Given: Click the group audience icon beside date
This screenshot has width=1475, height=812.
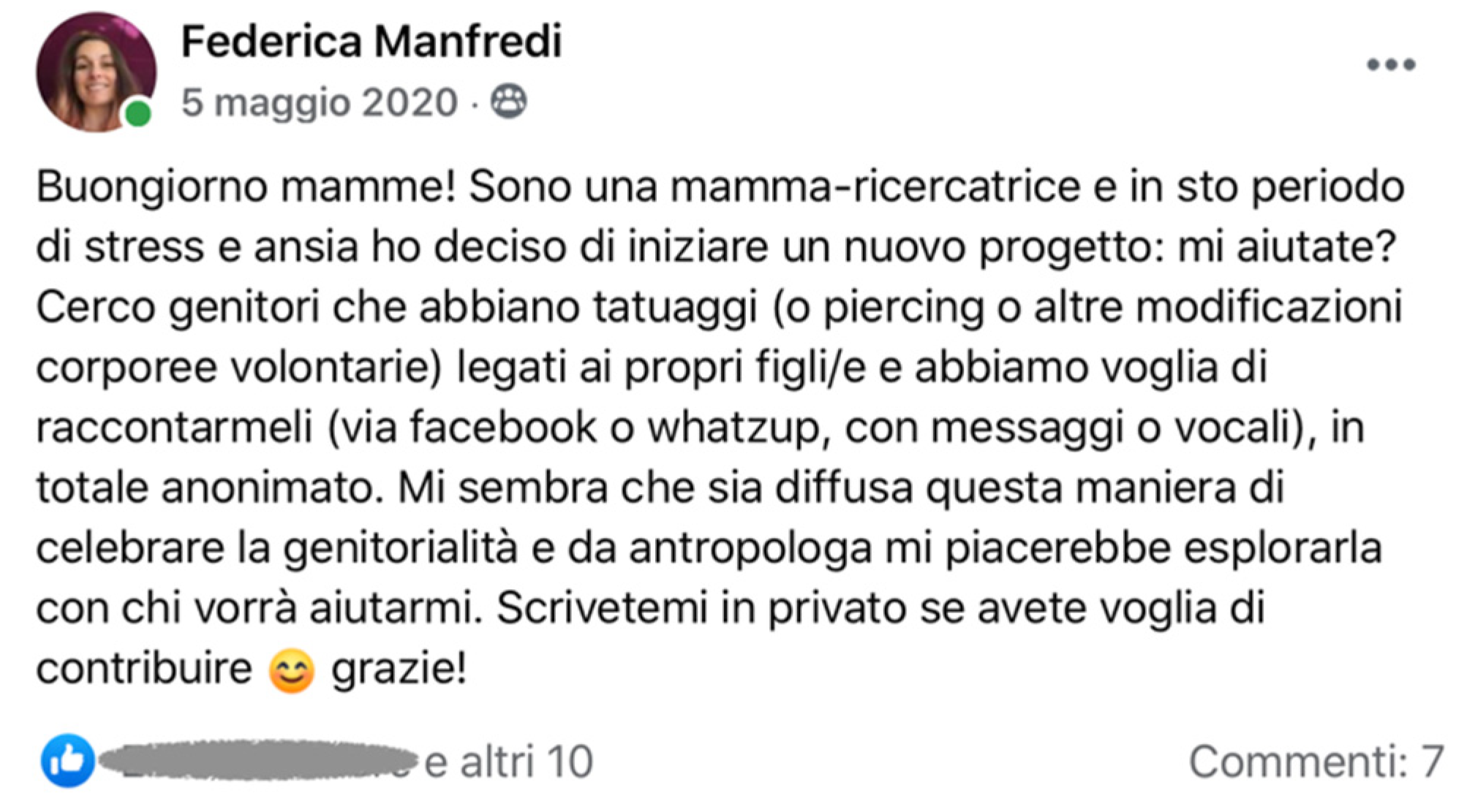Looking at the screenshot, I should 508,102.
